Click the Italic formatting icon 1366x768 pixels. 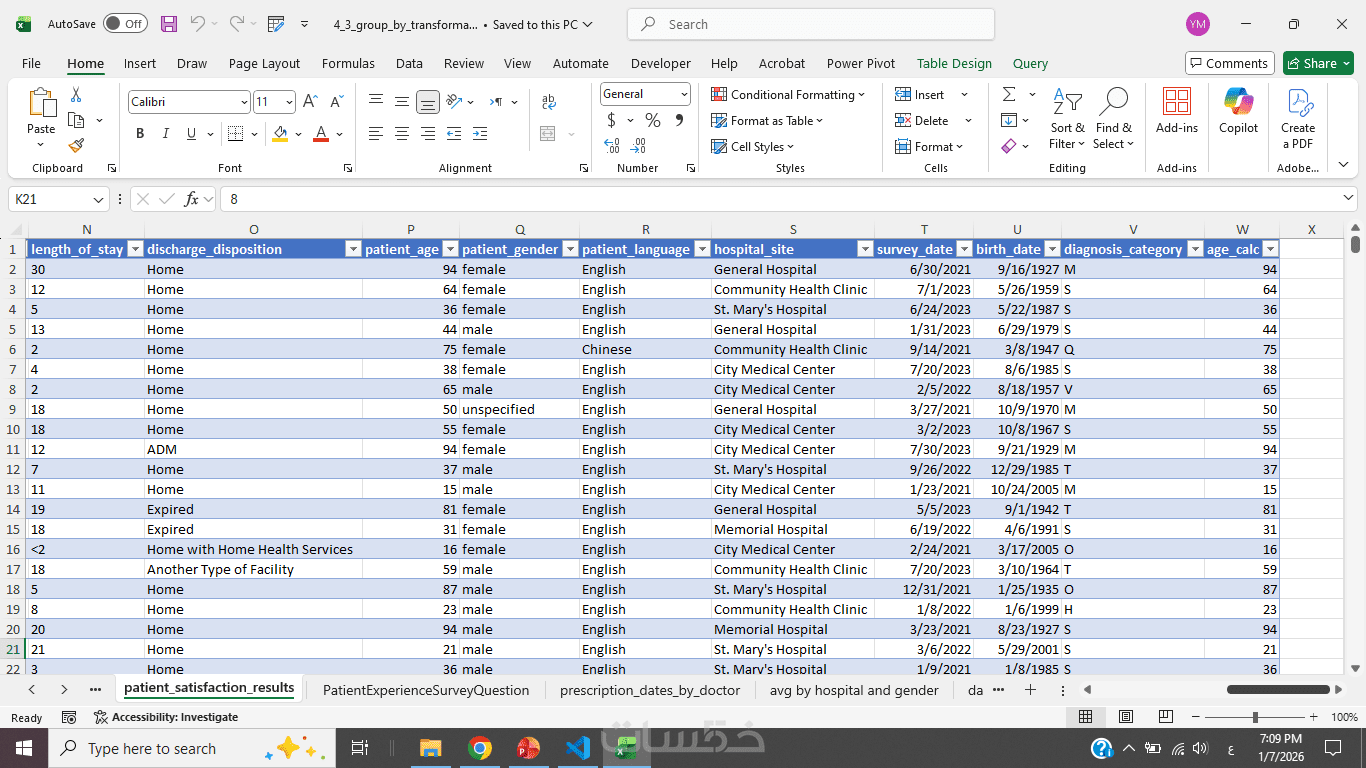(166, 134)
